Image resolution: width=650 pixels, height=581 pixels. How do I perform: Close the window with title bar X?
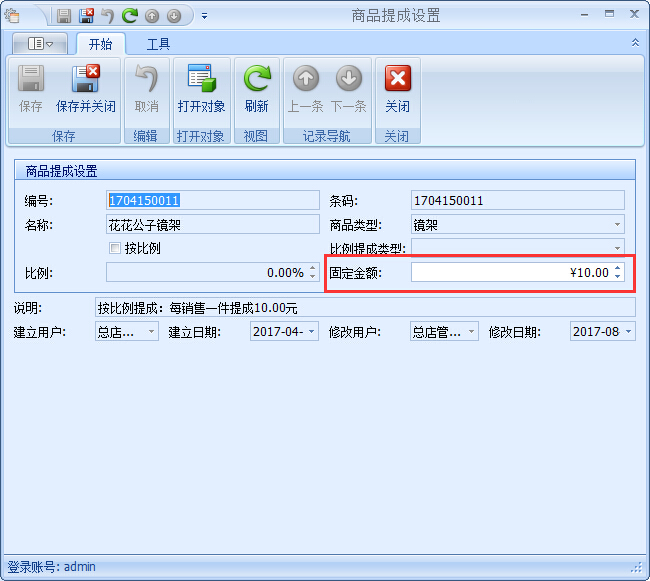tap(634, 14)
